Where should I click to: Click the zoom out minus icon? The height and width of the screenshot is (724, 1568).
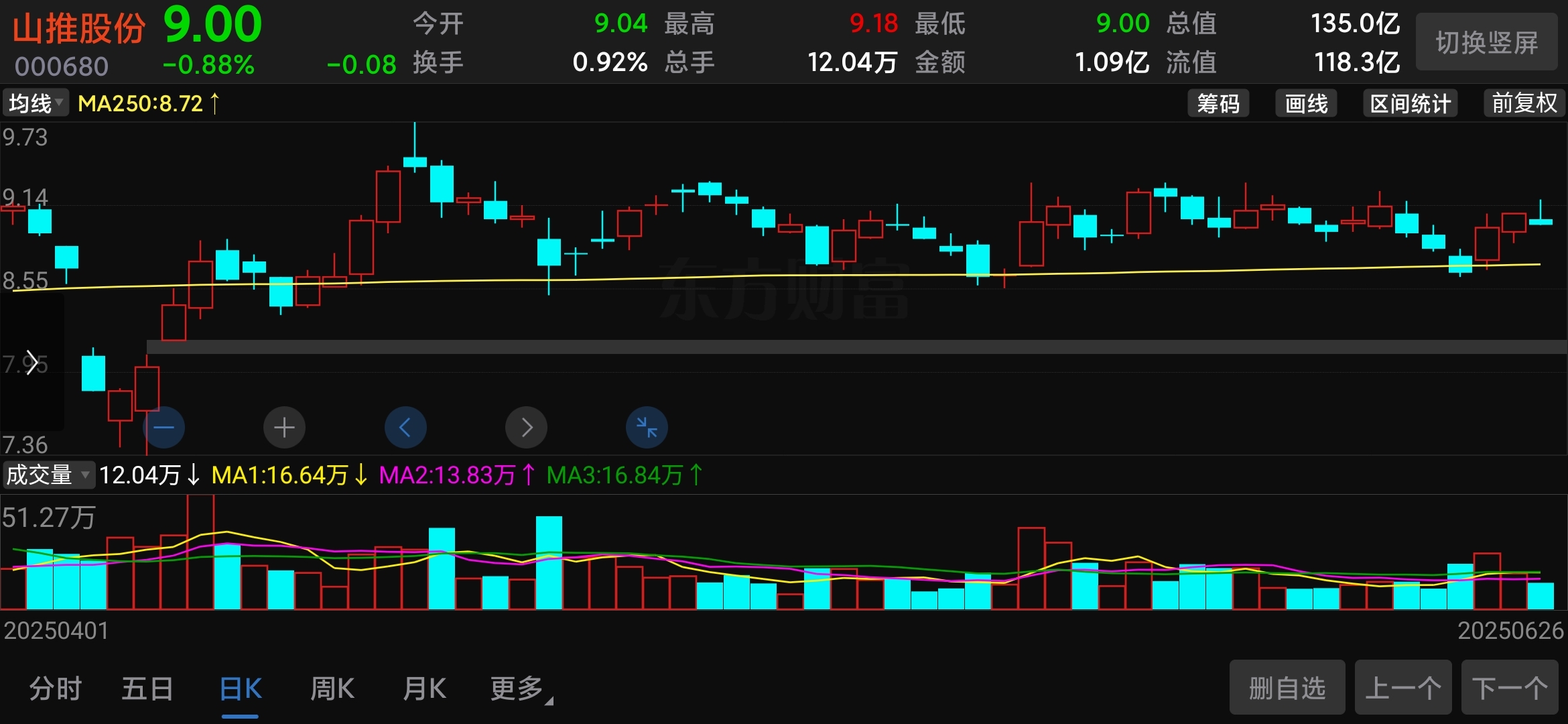[x=164, y=427]
